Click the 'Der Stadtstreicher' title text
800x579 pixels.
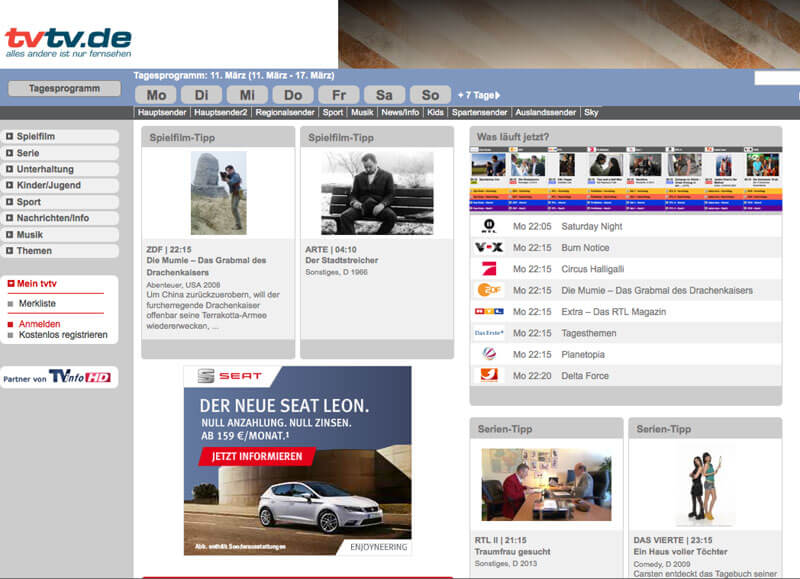click(342, 260)
